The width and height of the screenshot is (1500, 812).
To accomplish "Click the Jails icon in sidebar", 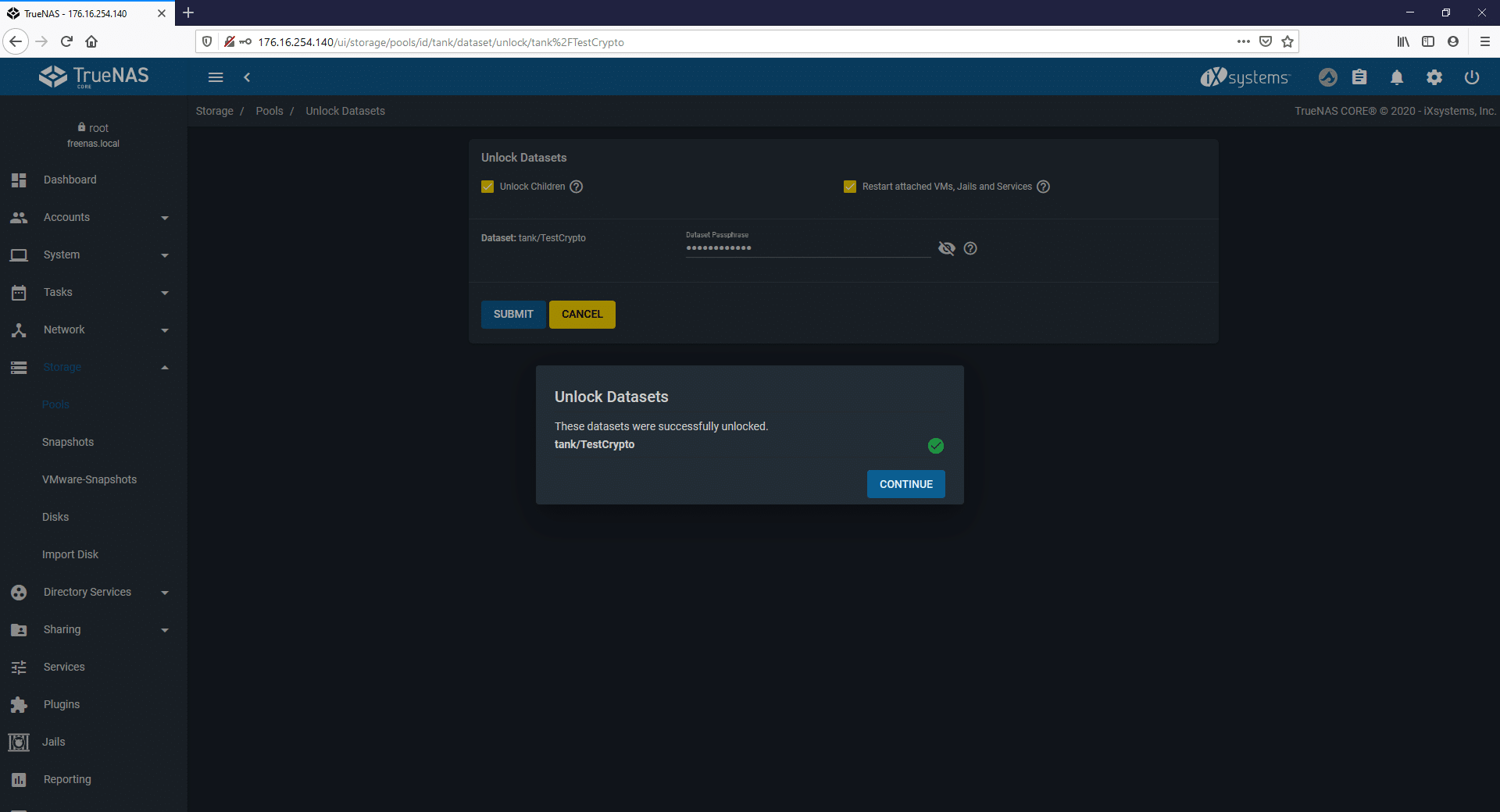I will point(19,743).
